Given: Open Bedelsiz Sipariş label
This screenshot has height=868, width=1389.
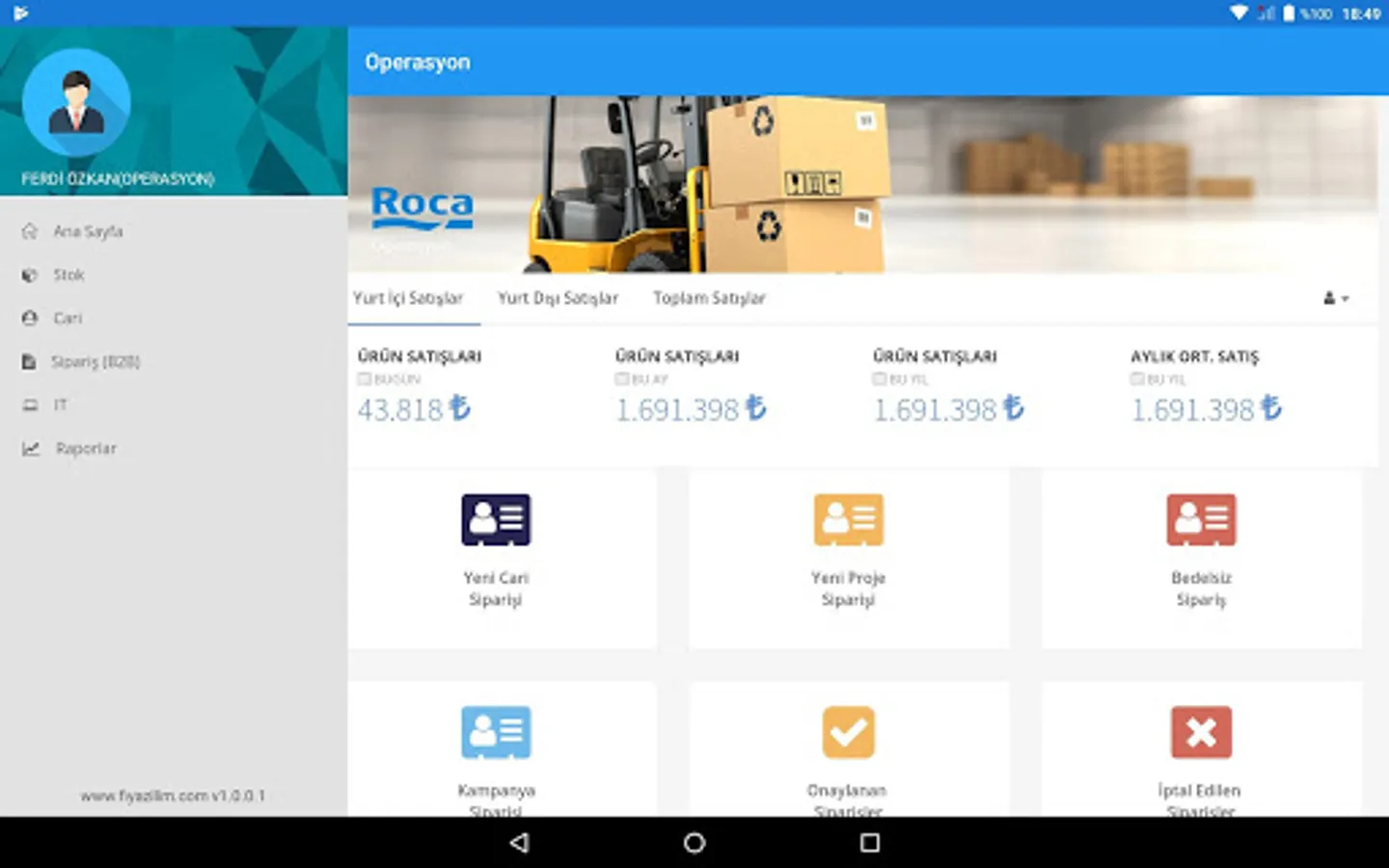Looking at the screenshot, I should coord(1201,588).
